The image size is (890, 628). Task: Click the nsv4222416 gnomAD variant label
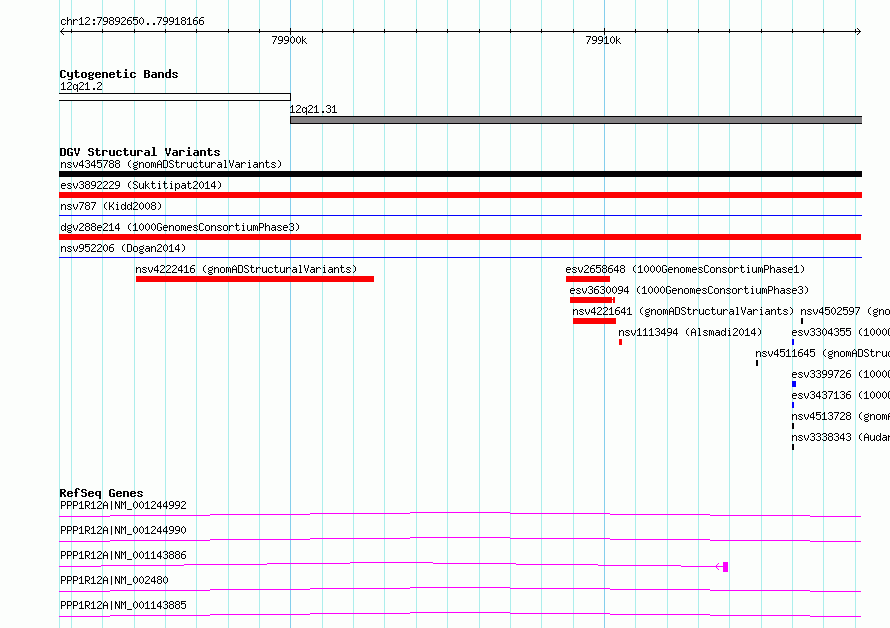coord(246,269)
